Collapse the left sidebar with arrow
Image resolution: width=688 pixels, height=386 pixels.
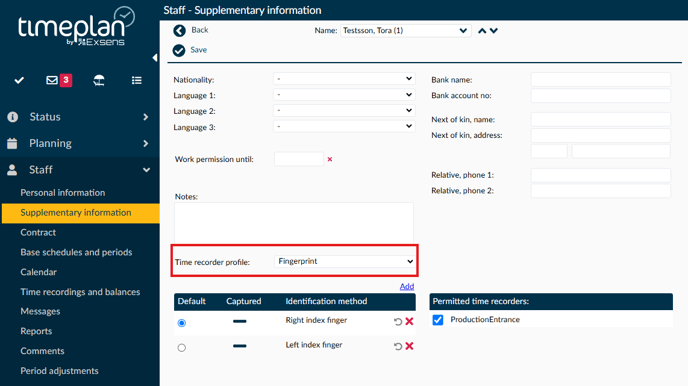tap(154, 57)
